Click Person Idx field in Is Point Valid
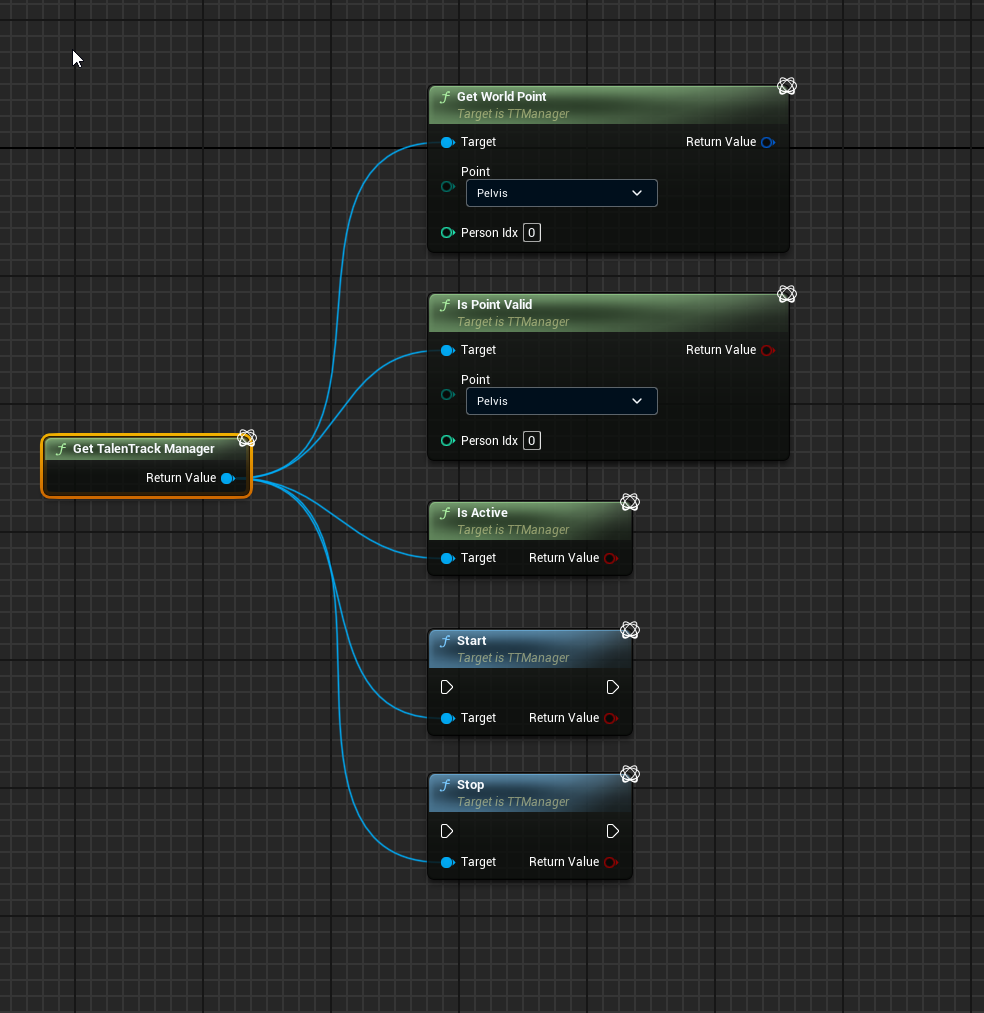This screenshot has height=1013, width=984. click(x=532, y=441)
